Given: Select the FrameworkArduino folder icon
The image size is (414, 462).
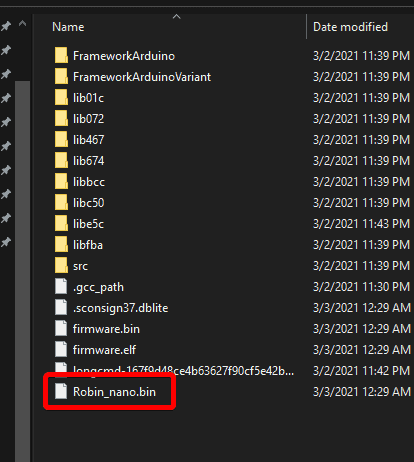Looking at the screenshot, I should click(x=61, y=55).
